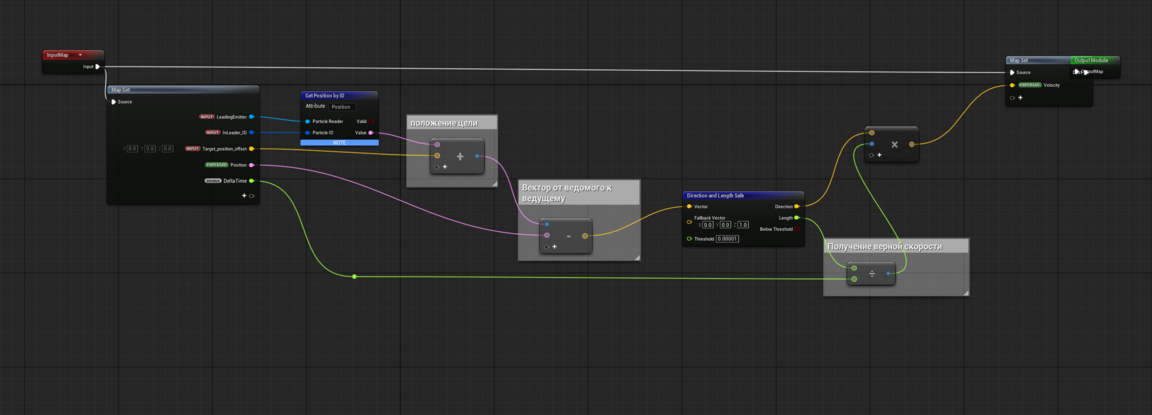
Task: Click the Divide node's division symbol
Action: (872, 273)
